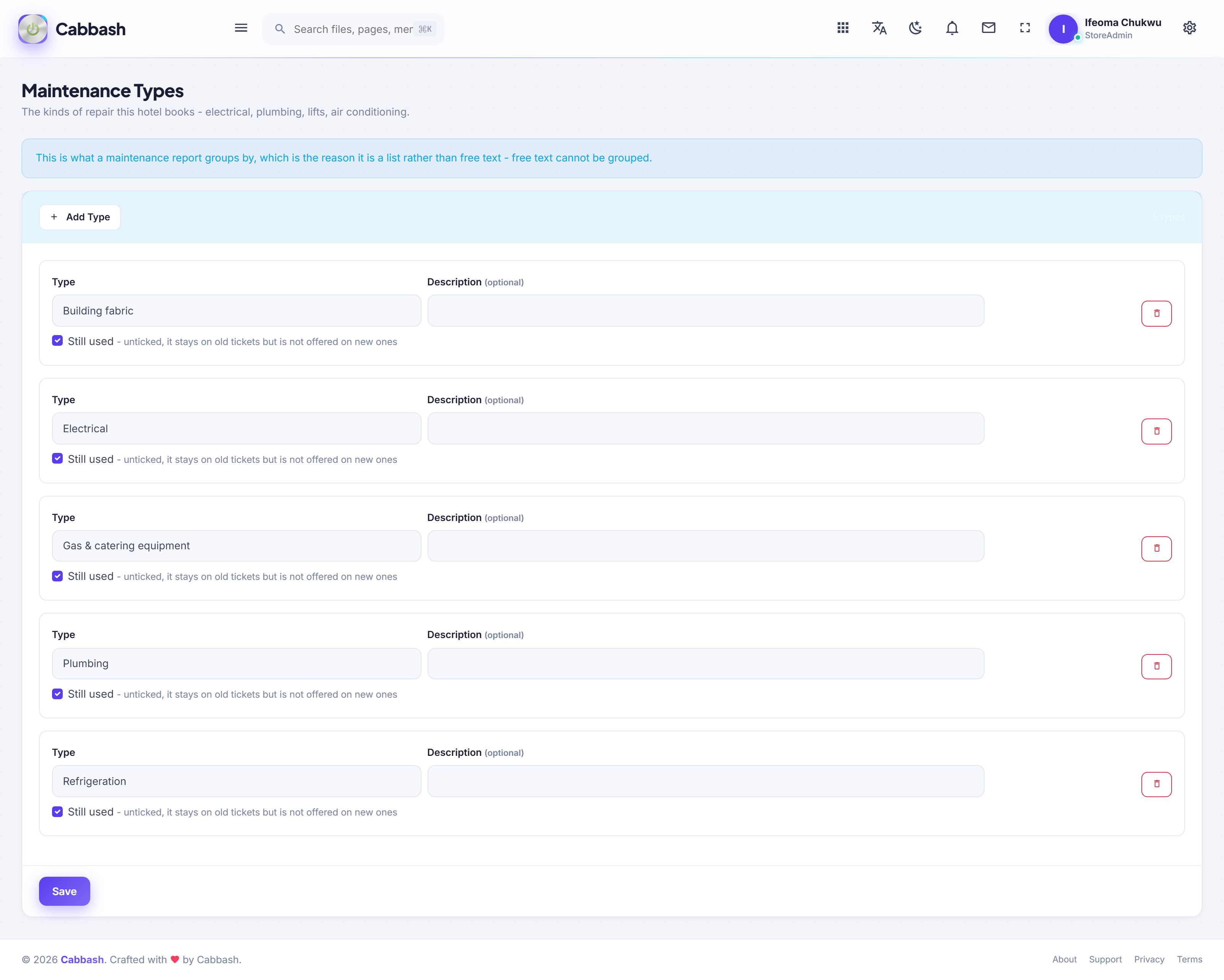Viewport: 1224px width, 980px height.
Task: Enter fullscreen mode
Action: [1025, 28]
